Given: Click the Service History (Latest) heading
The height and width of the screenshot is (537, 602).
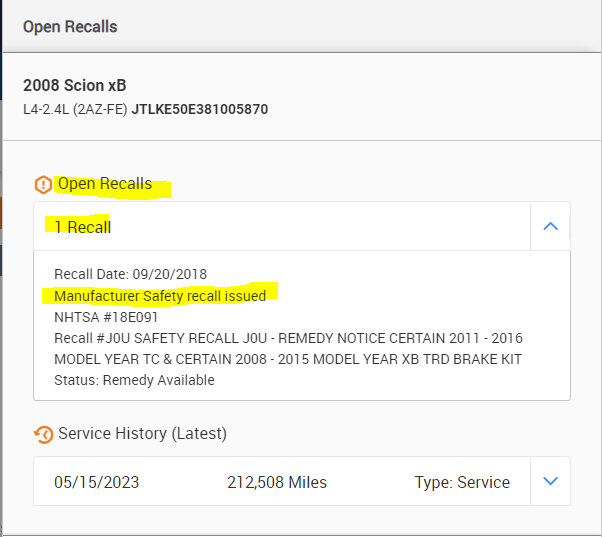Looking at the screenshot, I should 142,434.
